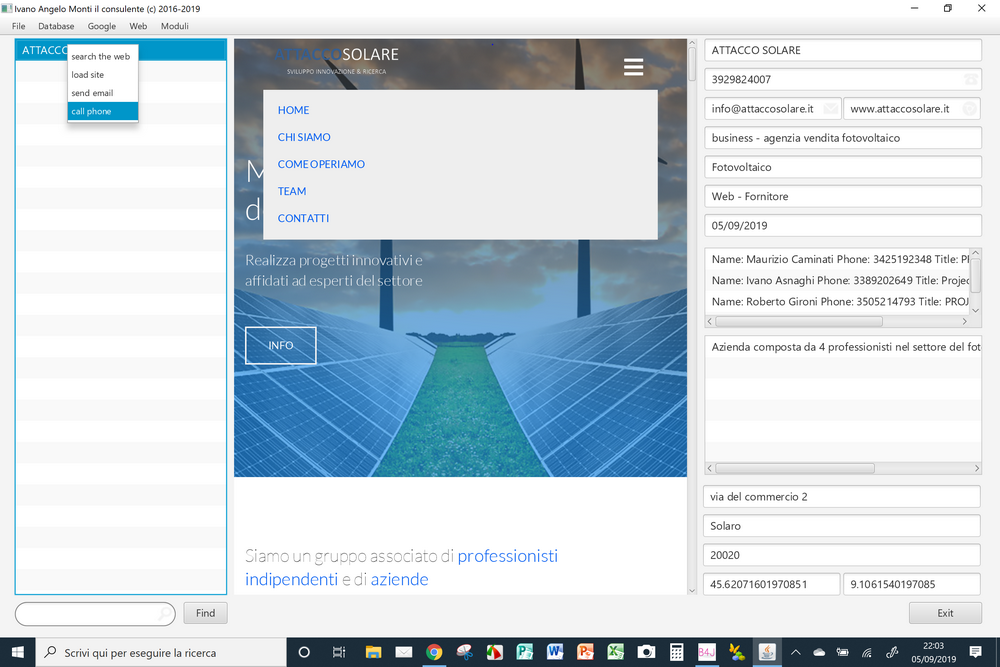1000x667 pixels.
Task: Click the Web - Fornitore field
Action: click(x=842, y=196)
